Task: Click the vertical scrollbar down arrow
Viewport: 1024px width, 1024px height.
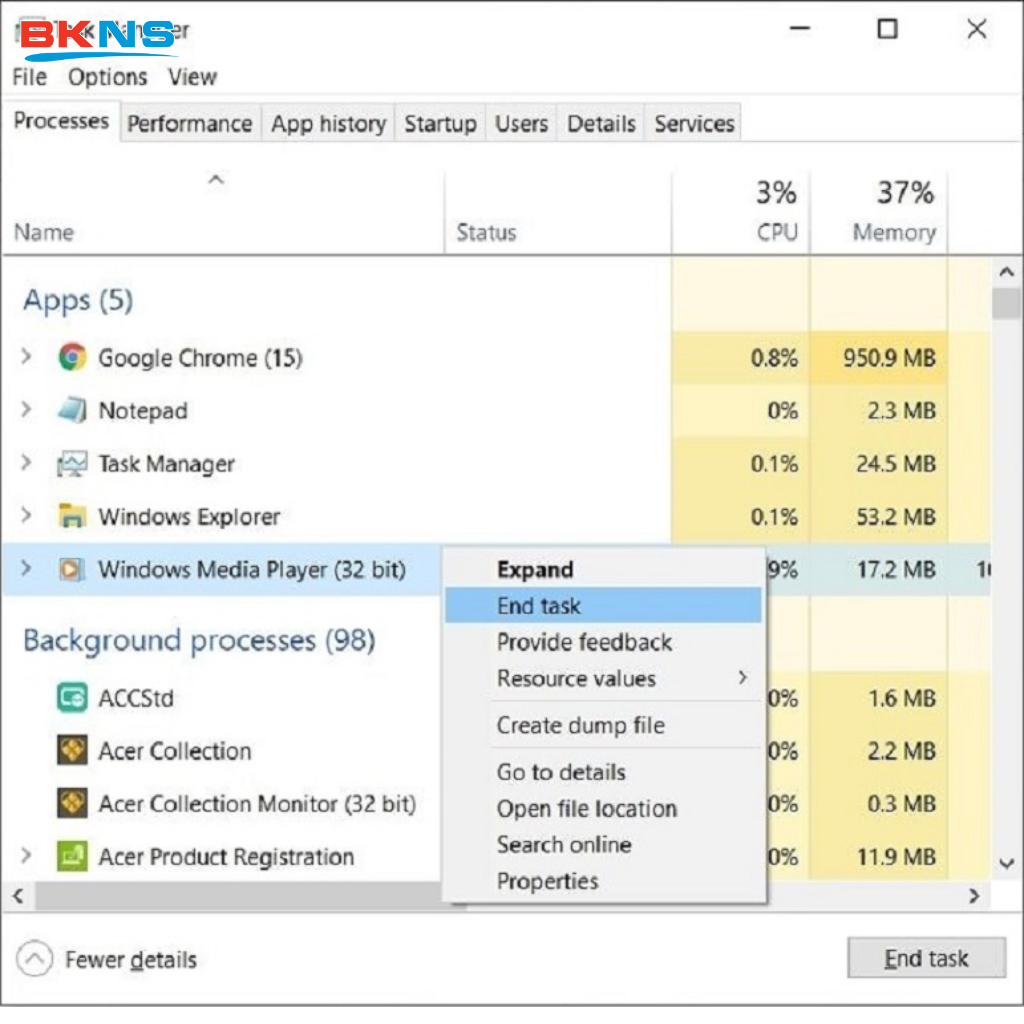Action: click(1007, 862)
